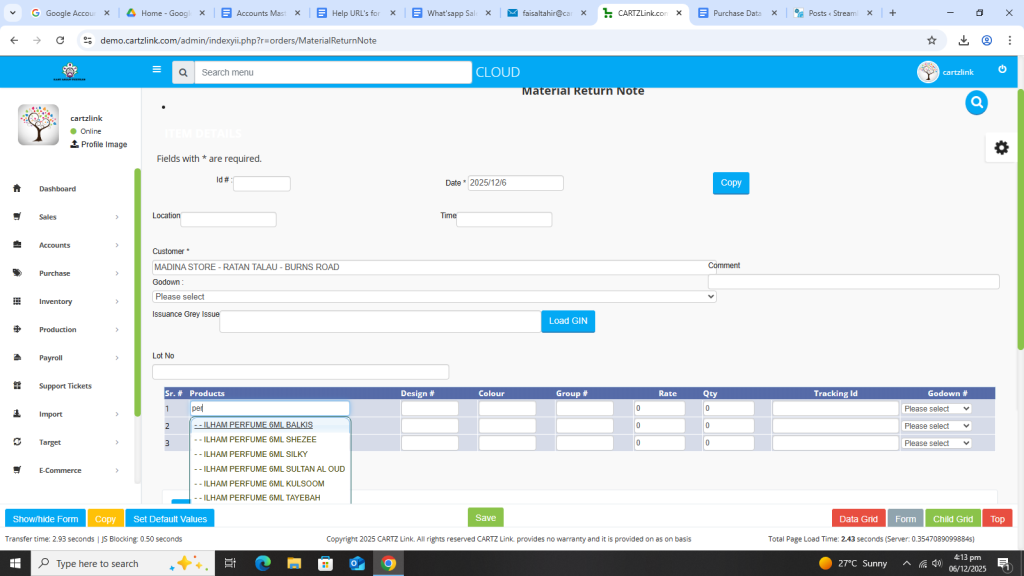
Task: Click the hamburger menu icon in header
Action: [x=156, y=70]
